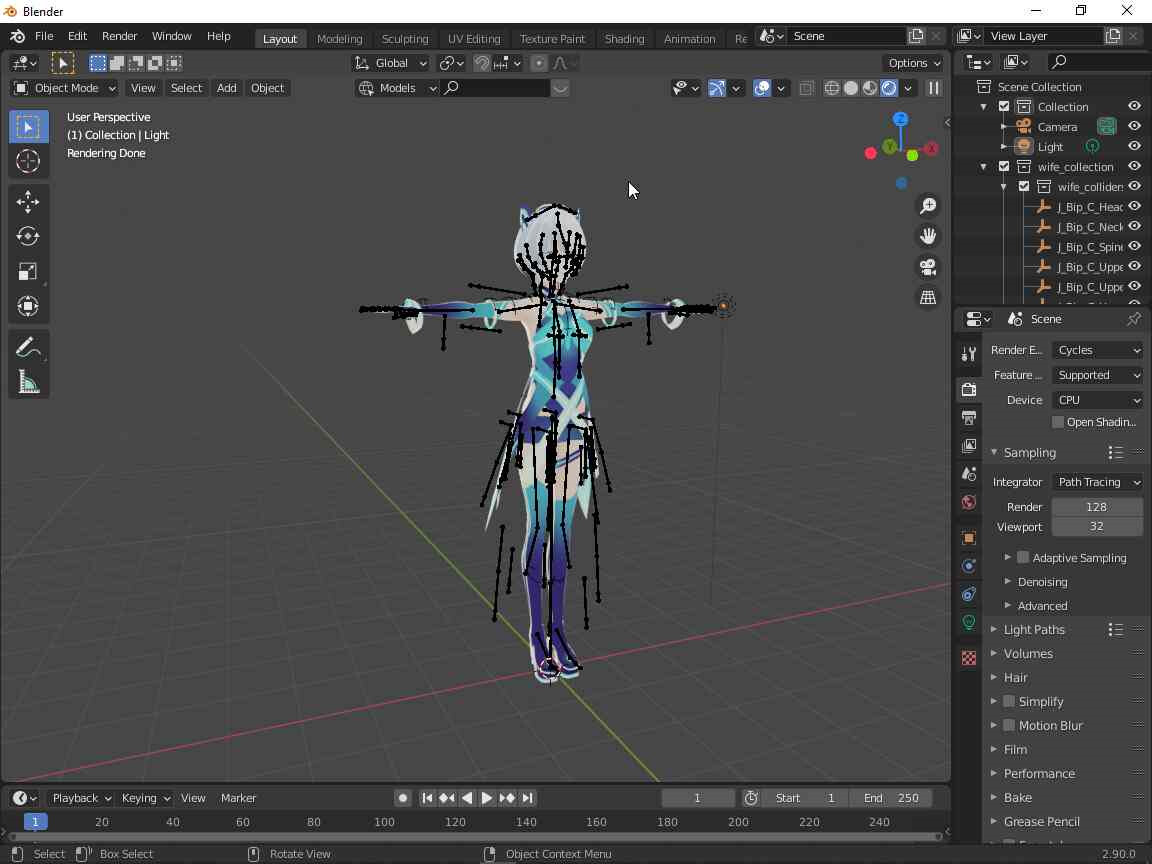
Task: Click the Viewport samples value field
Action: (1097, 526)
